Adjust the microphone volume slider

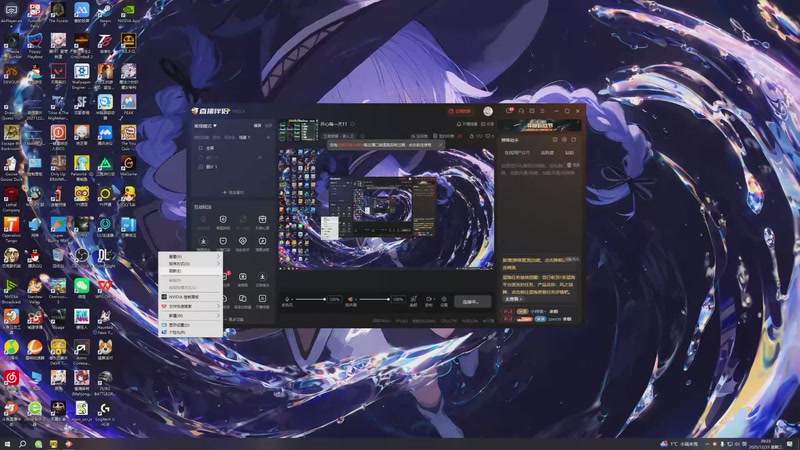click(310, 299)
